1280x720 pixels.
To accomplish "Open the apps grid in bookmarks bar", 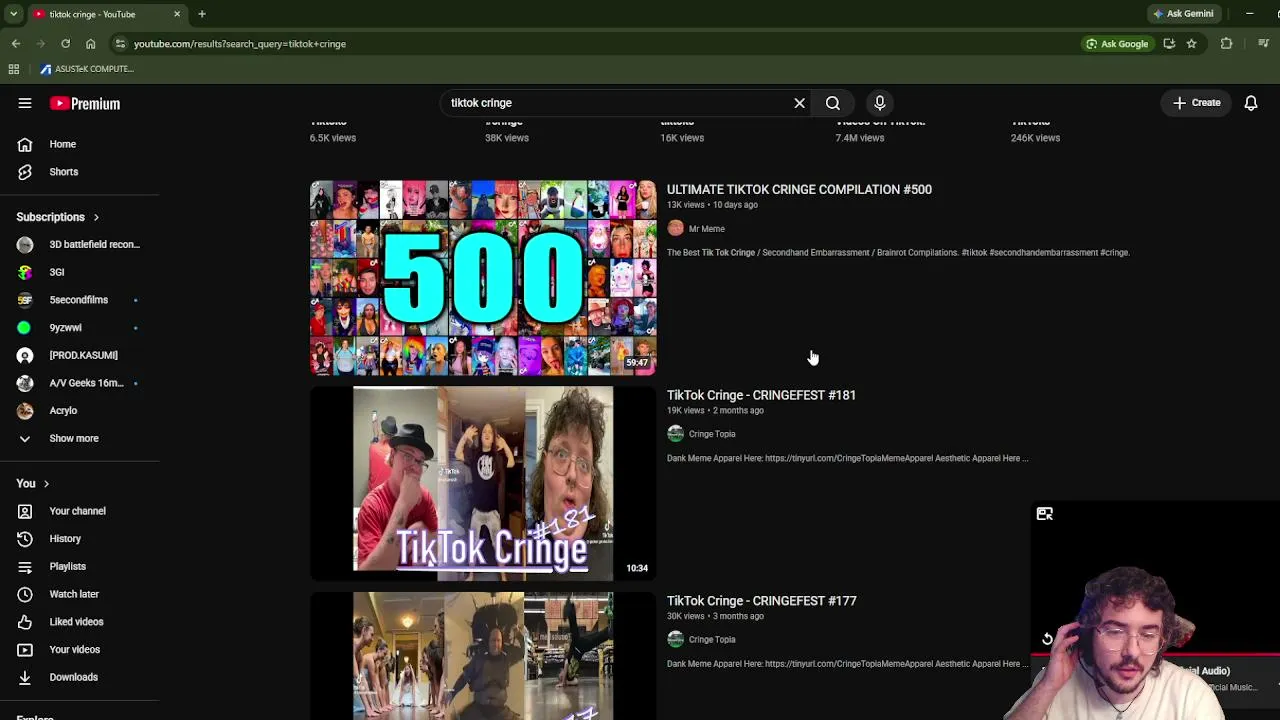I will [x=14, y=69].
